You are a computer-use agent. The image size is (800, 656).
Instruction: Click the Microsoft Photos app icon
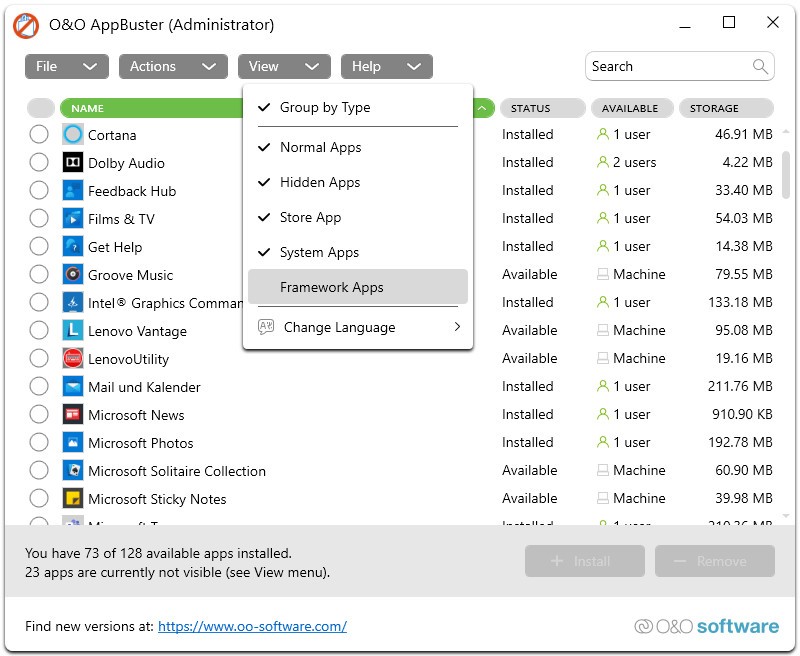pyautogui.click(x=73, y=443)
